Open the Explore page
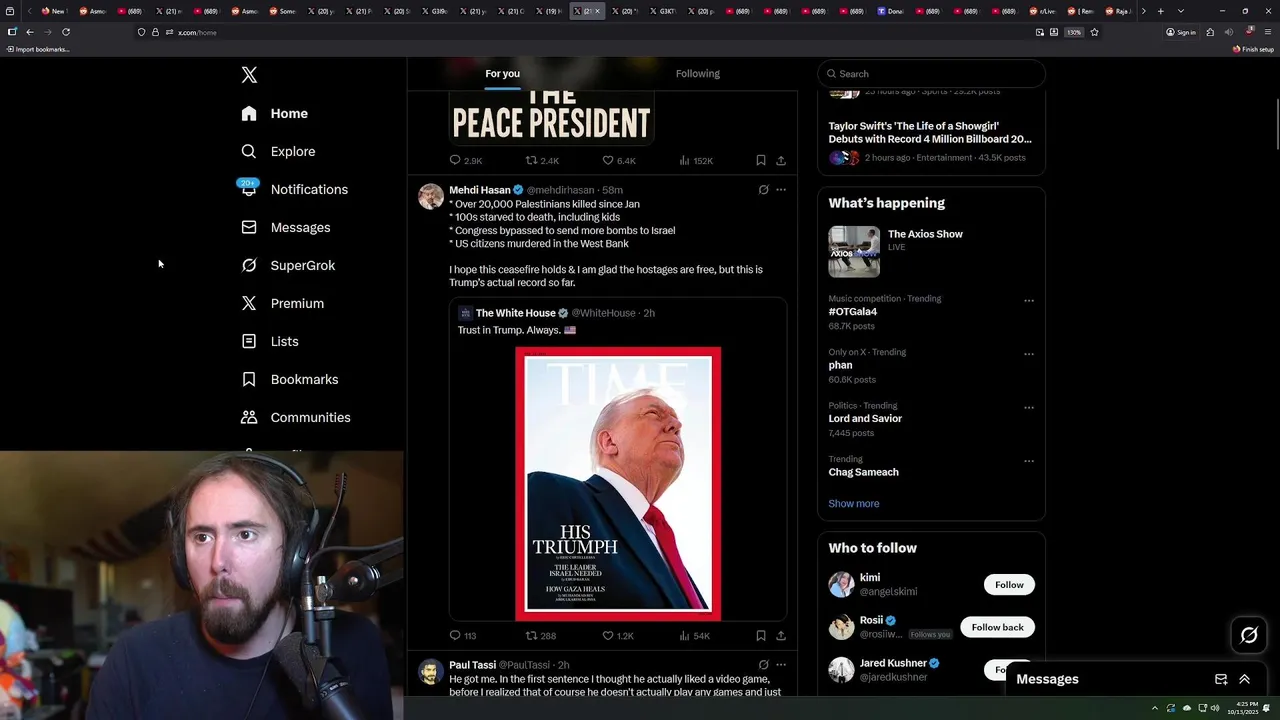Viewport: 1280px width, 720px height. pos(278,152)
